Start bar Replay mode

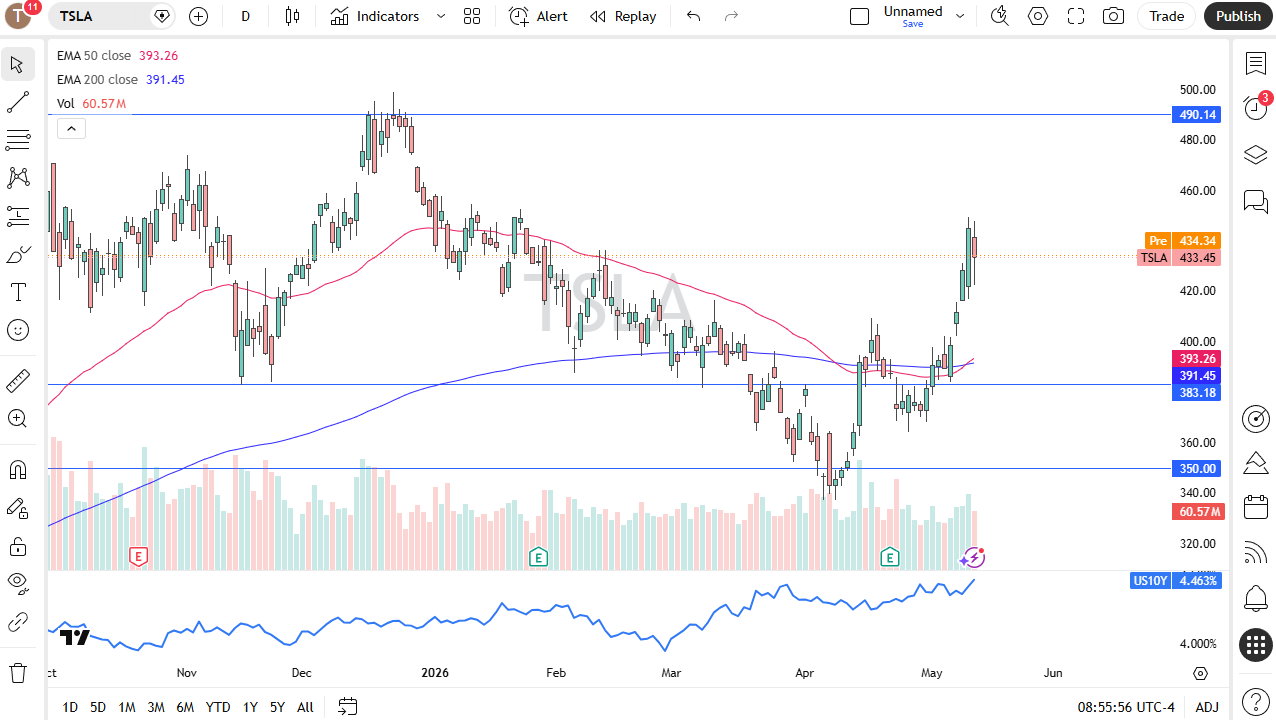pos(623,16)
